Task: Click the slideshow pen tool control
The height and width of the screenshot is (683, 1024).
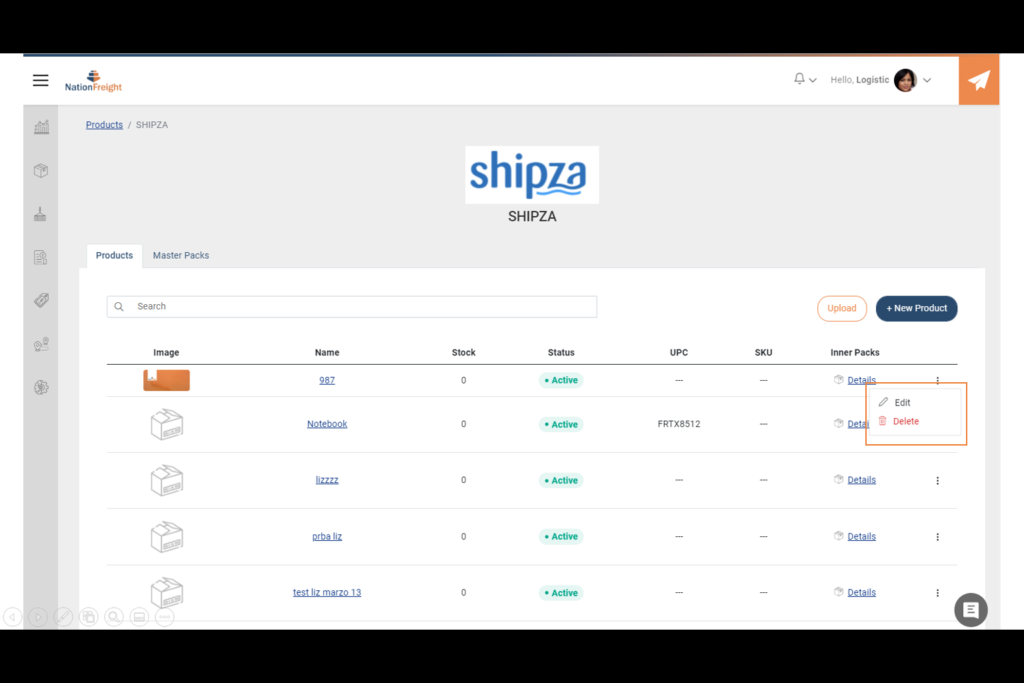Action: point(63,616)
